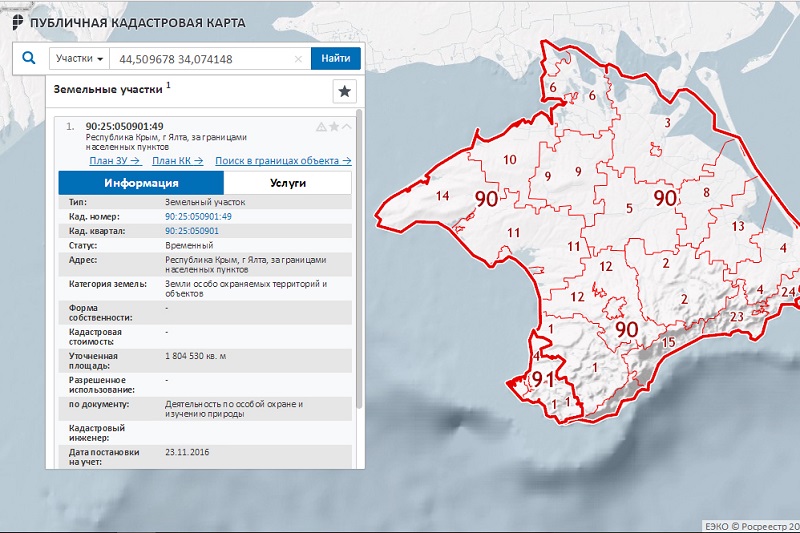Screen dimensions: 800x533
Task: Mark parcel 90:25:050901:49 with the small star
Action: (x=334, y=126)
